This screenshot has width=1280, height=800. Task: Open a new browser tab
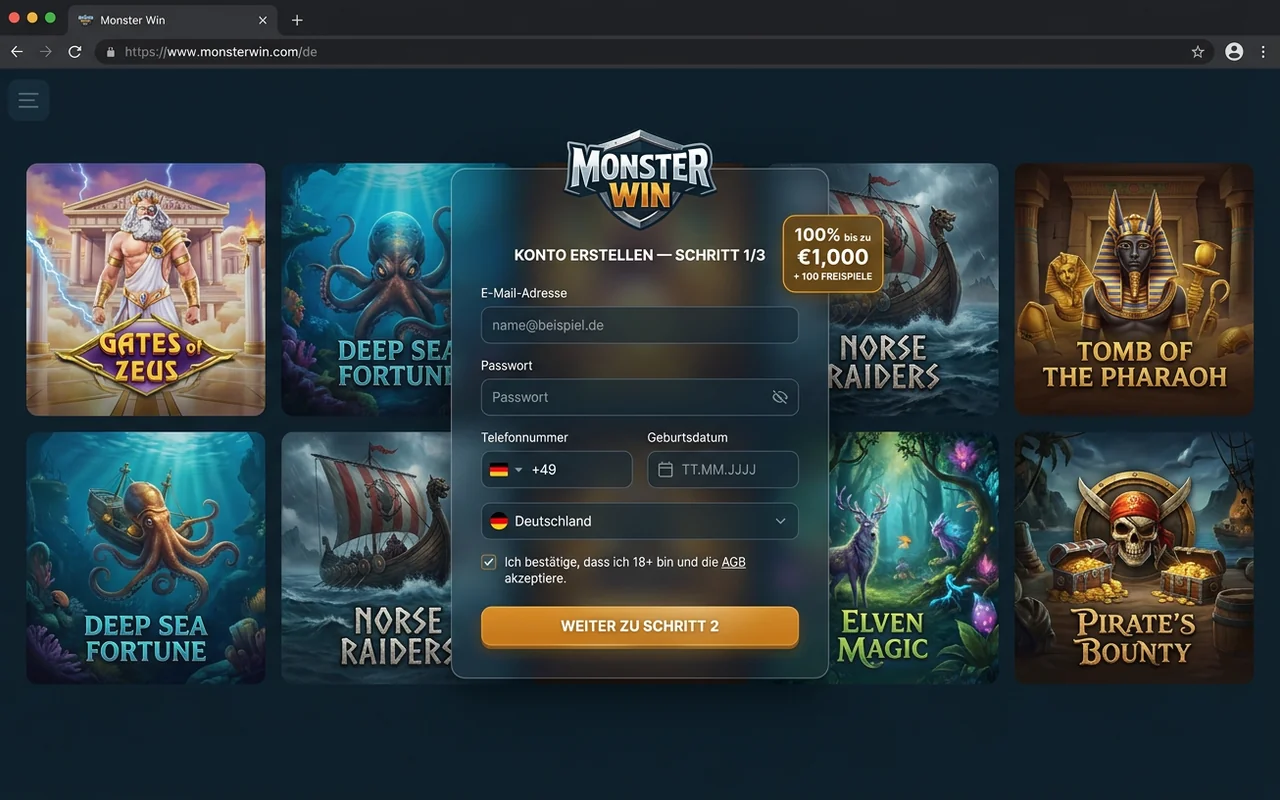pyautogui.click(x=297, y=20)
